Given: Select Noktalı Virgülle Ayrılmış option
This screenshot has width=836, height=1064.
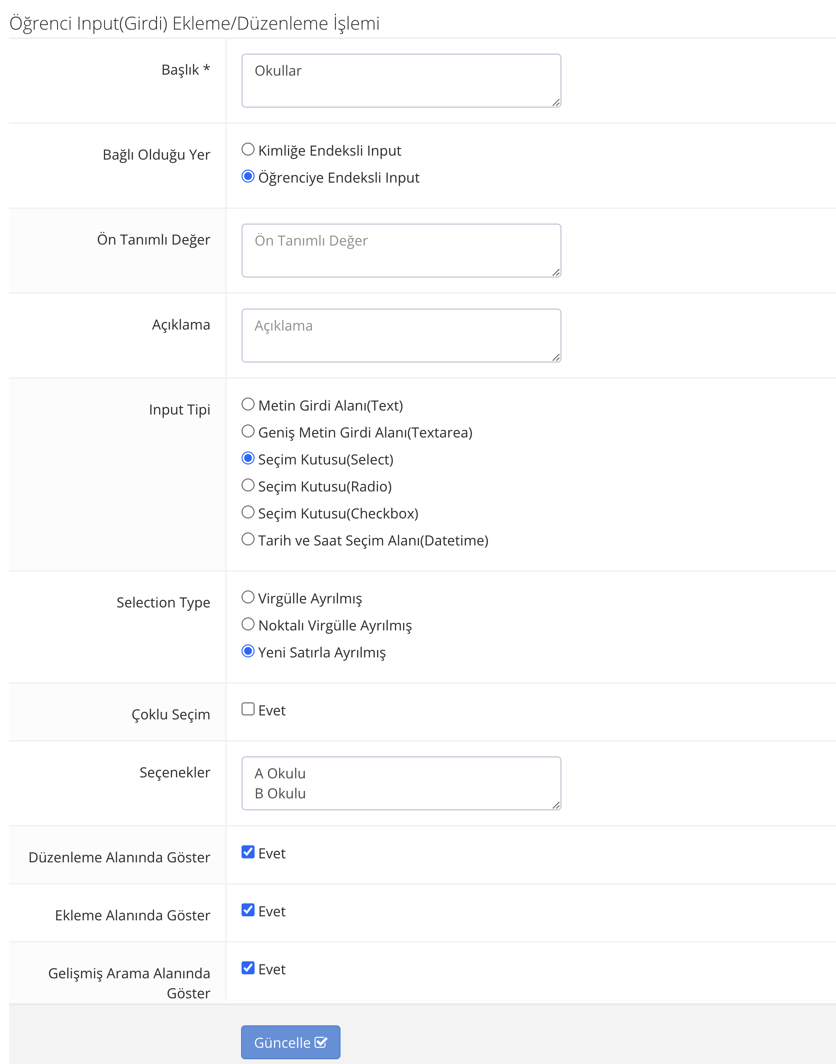Looking at the screenshot, I should [248, 625].
